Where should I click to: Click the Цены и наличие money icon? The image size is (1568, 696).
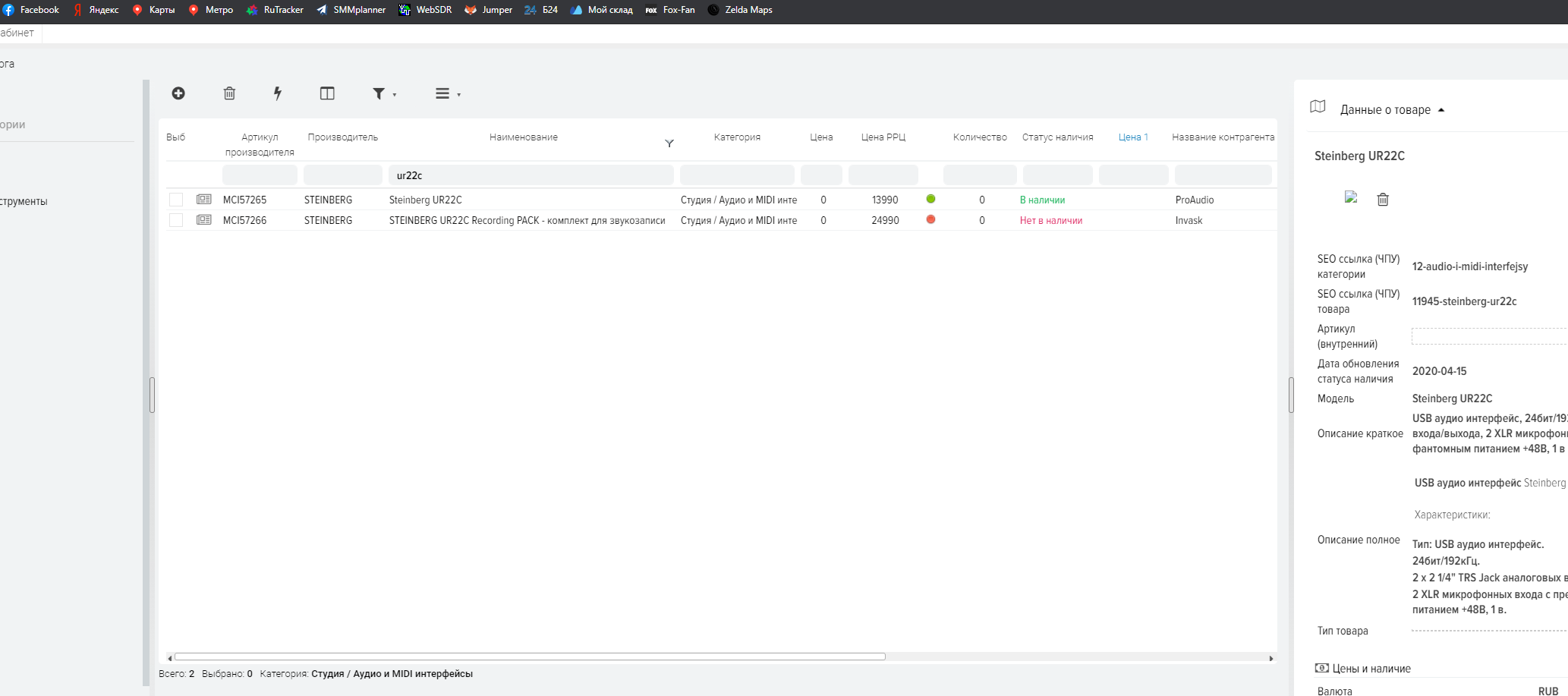pyautogui.click(x=1321, y=668)
